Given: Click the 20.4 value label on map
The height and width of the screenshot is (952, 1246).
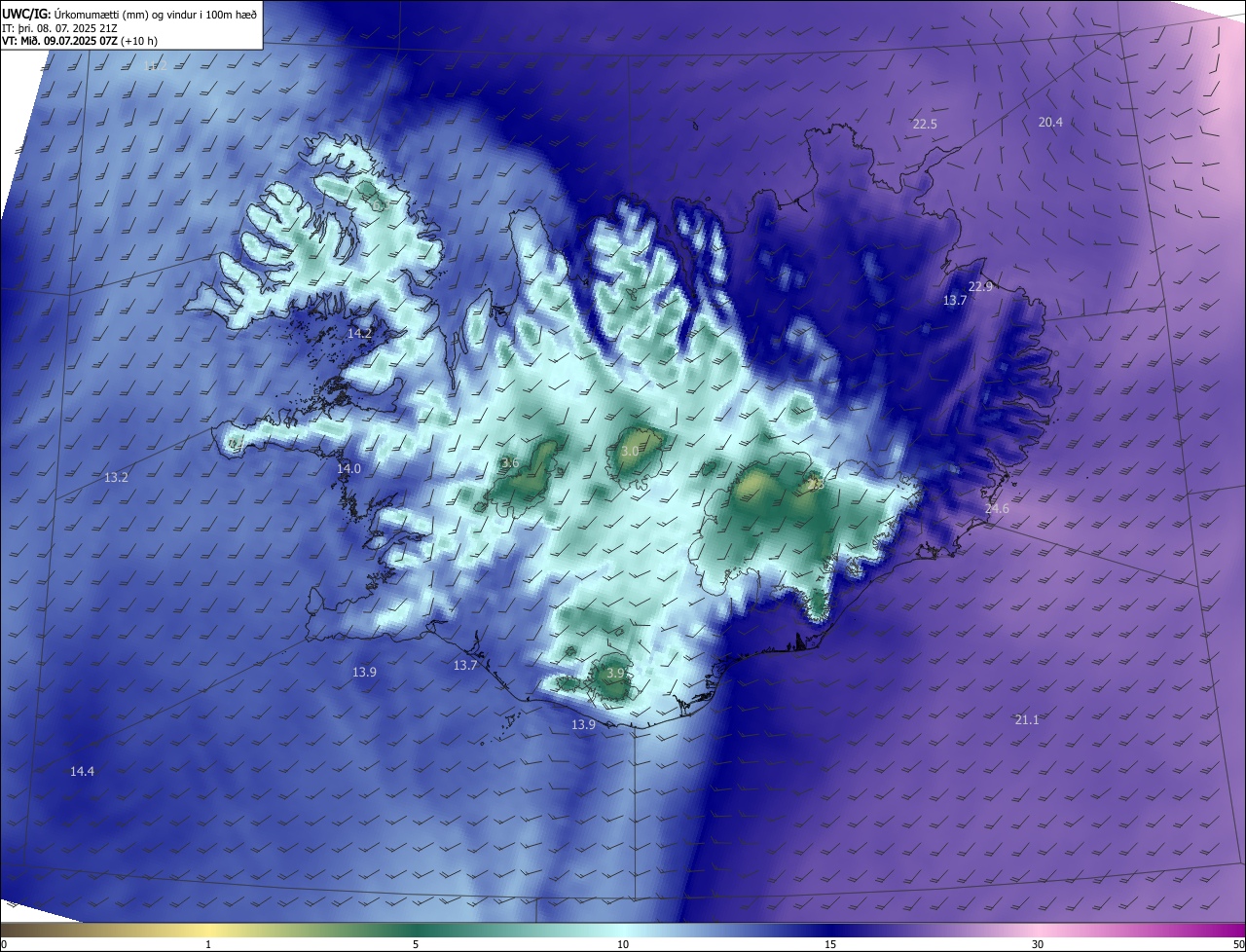Looking at the screenshot, I should pyautogui.click(x=1050, y=123).
